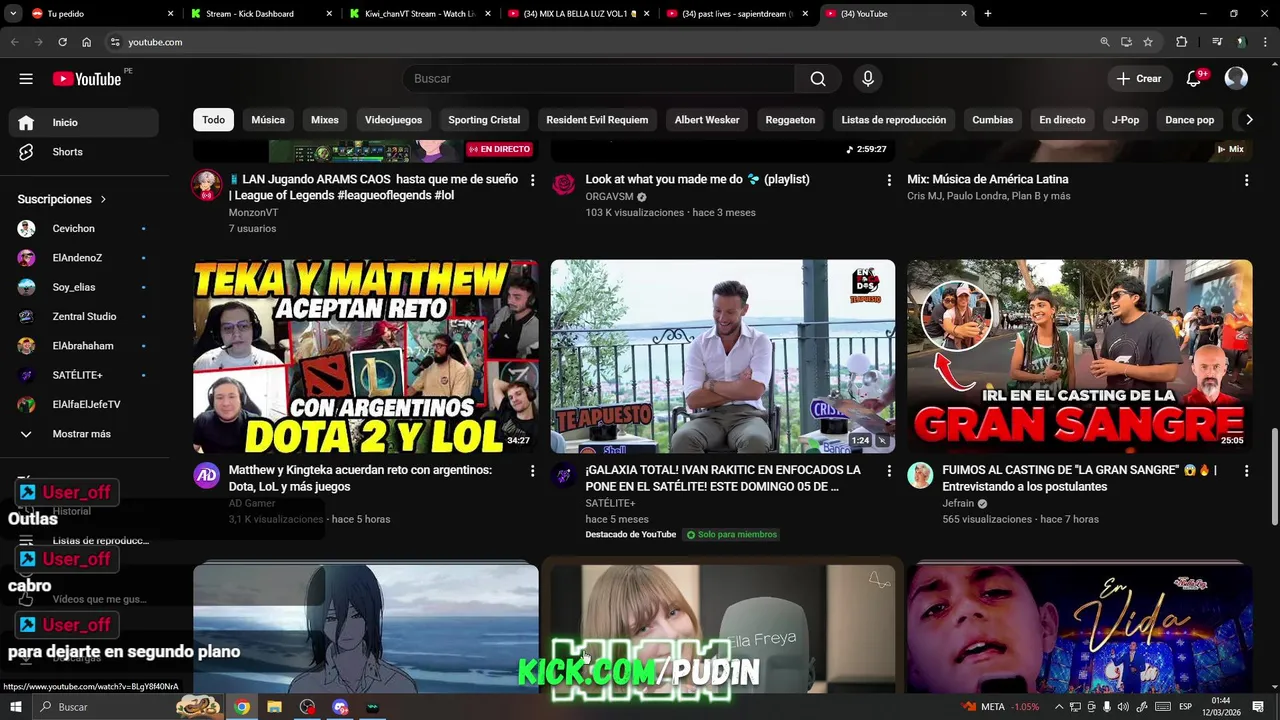Open options for LA GRAN SANGRE casting video

(x=1246, y=471)
